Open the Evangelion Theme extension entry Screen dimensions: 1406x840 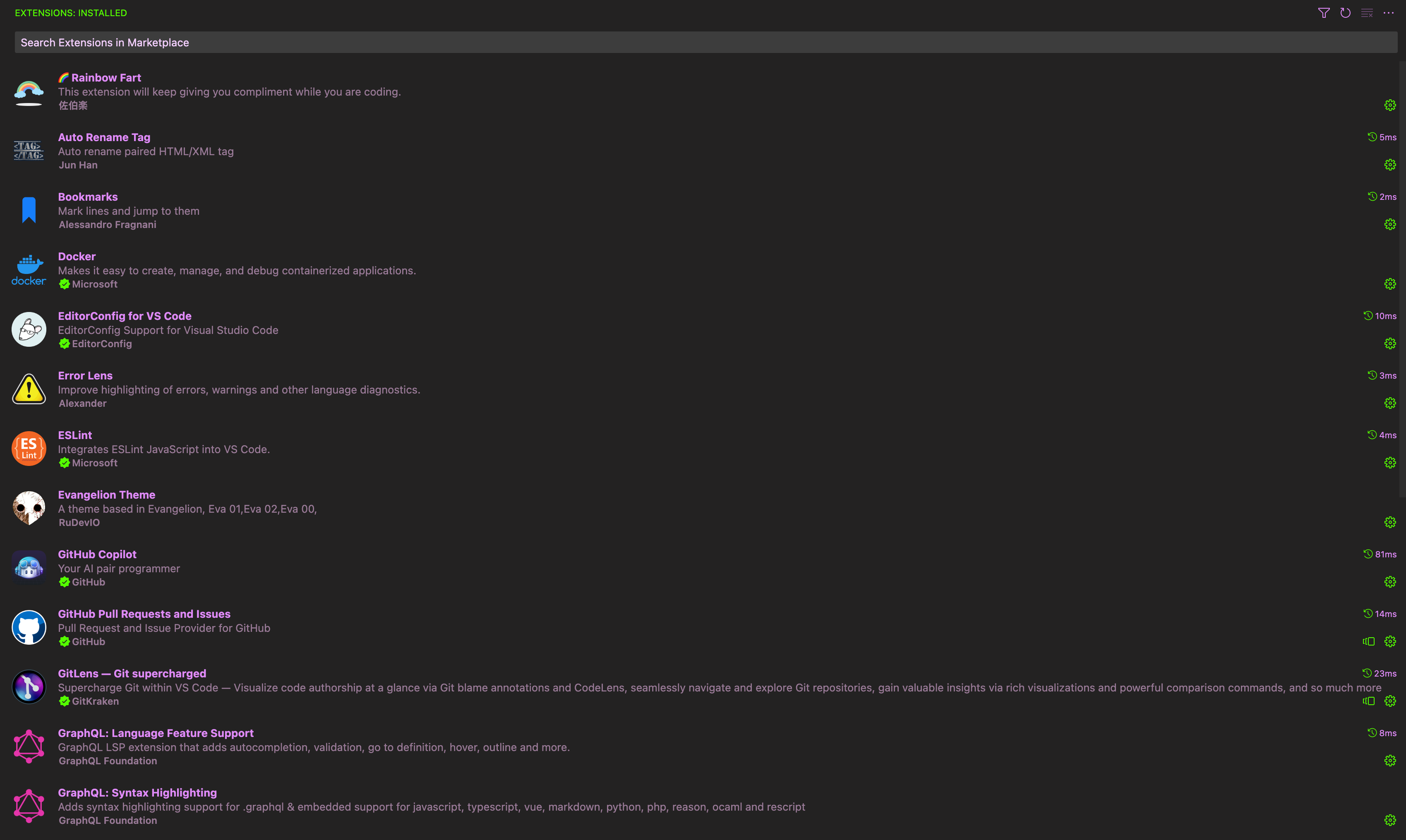(x=106, y=495)
